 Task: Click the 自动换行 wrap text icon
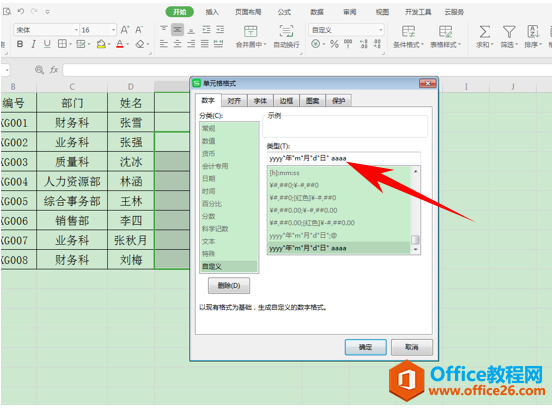(286, 32)
